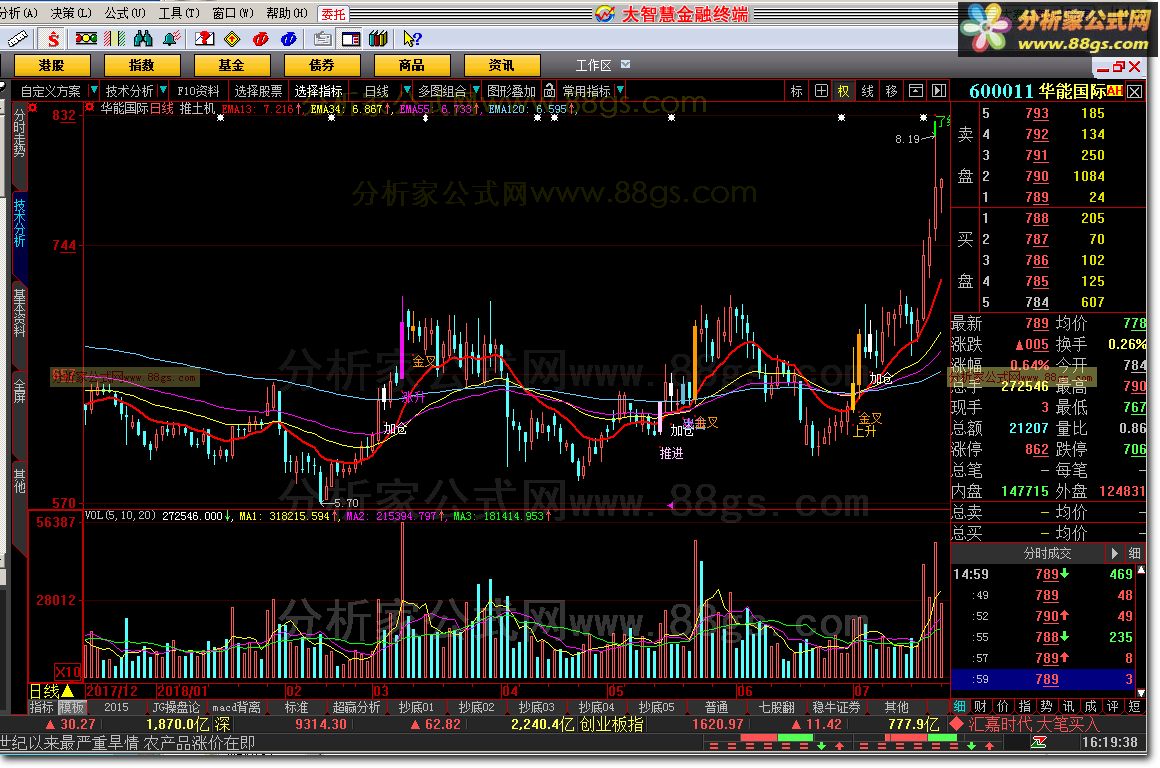Switch to the 抄底01 template tab
Screen dimensions: 1160x768
(x=417, y=707)
